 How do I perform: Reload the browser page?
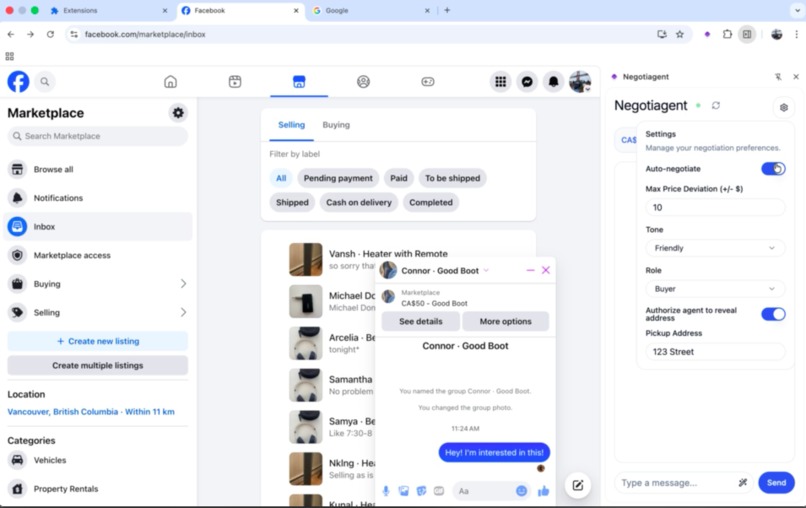tap(50, 34)
